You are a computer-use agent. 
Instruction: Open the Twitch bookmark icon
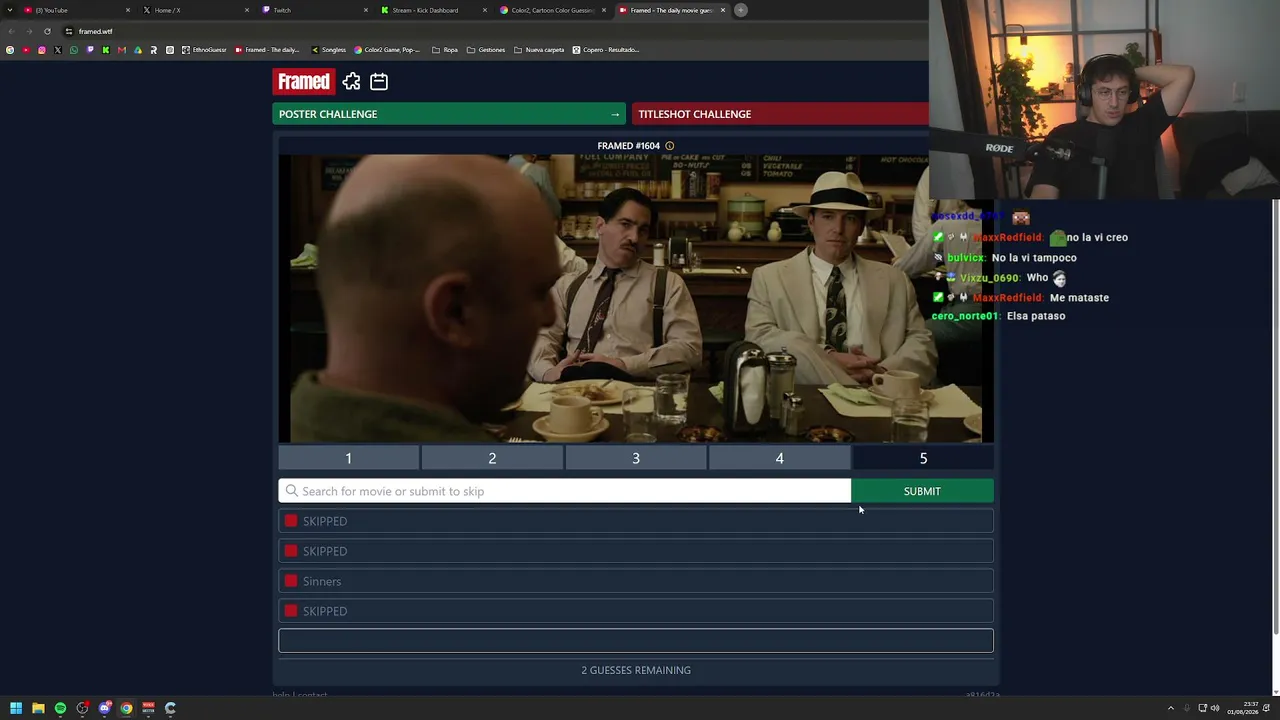pyautogui.click(x=90, y=50)
